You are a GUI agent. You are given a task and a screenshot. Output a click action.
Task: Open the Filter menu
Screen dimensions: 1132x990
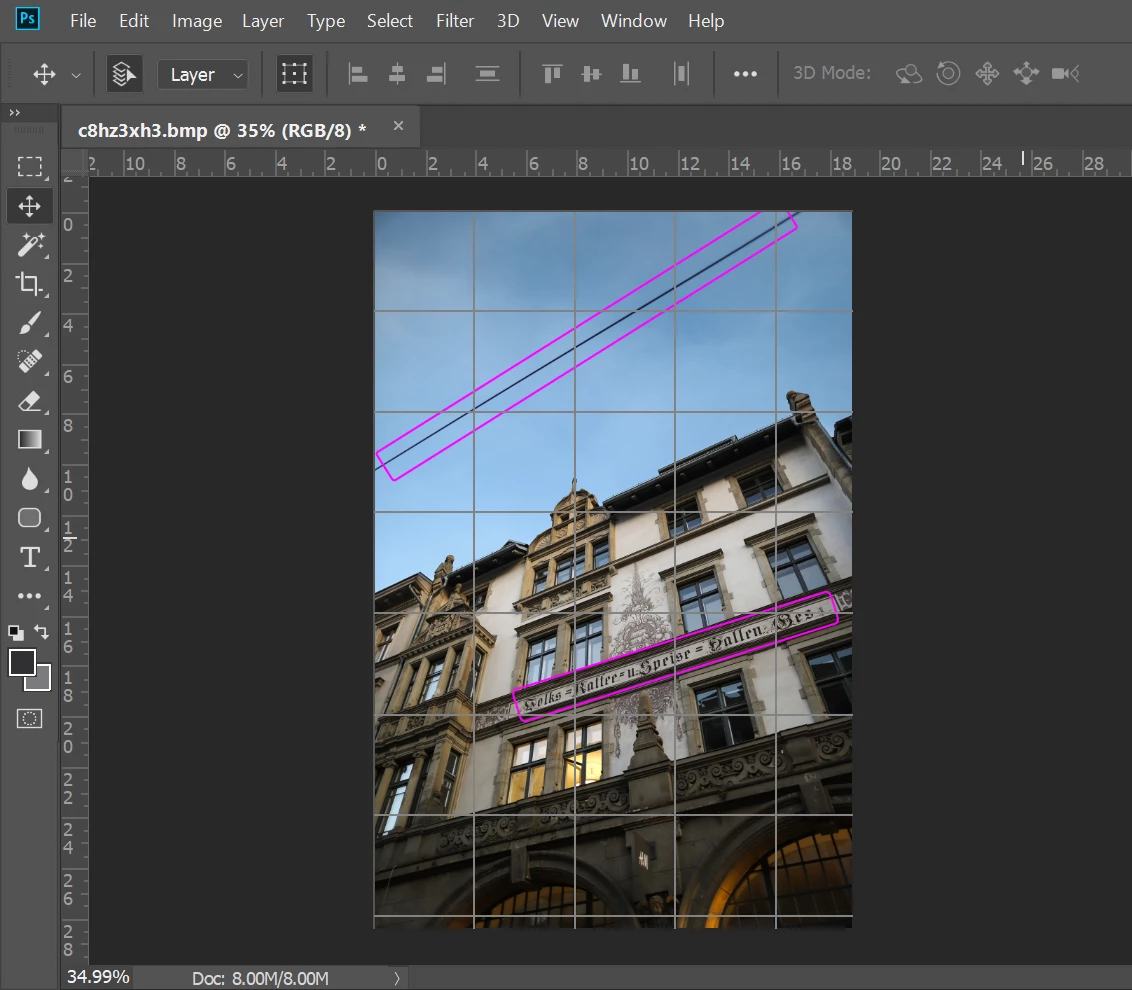point(455,21)
